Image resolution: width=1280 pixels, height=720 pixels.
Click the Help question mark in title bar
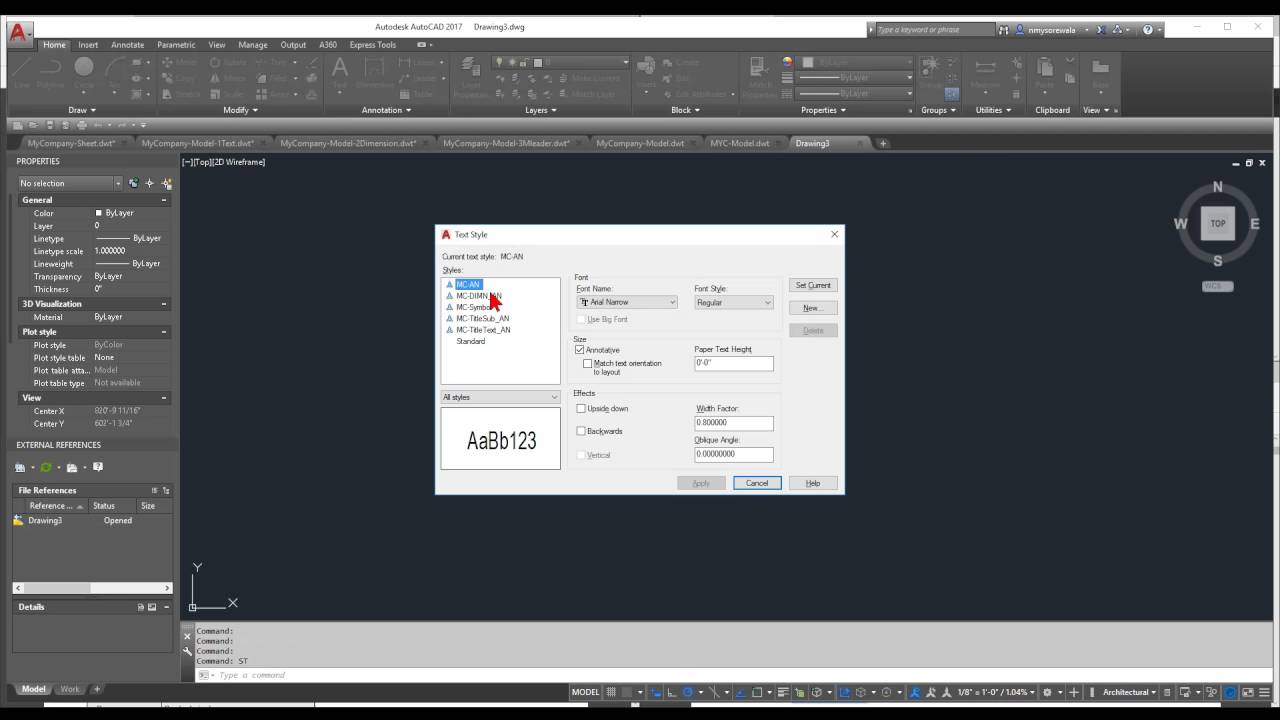coord(1147,30)
